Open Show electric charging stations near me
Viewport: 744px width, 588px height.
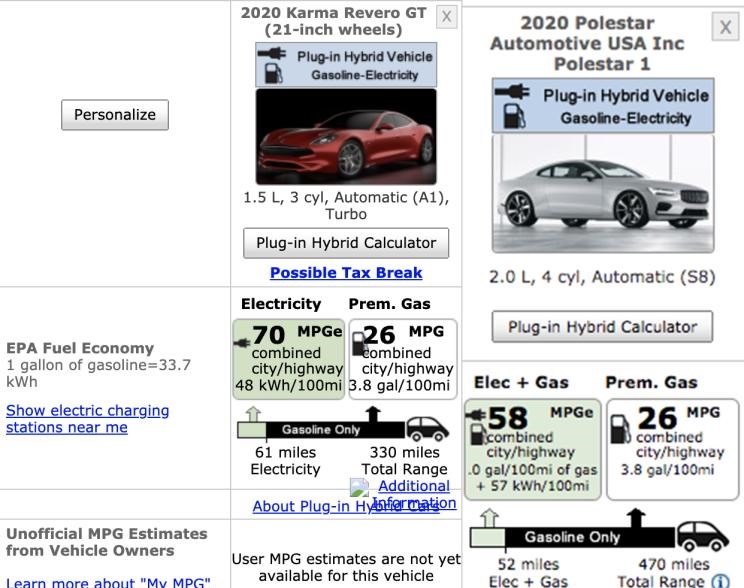tap(87, 419)
